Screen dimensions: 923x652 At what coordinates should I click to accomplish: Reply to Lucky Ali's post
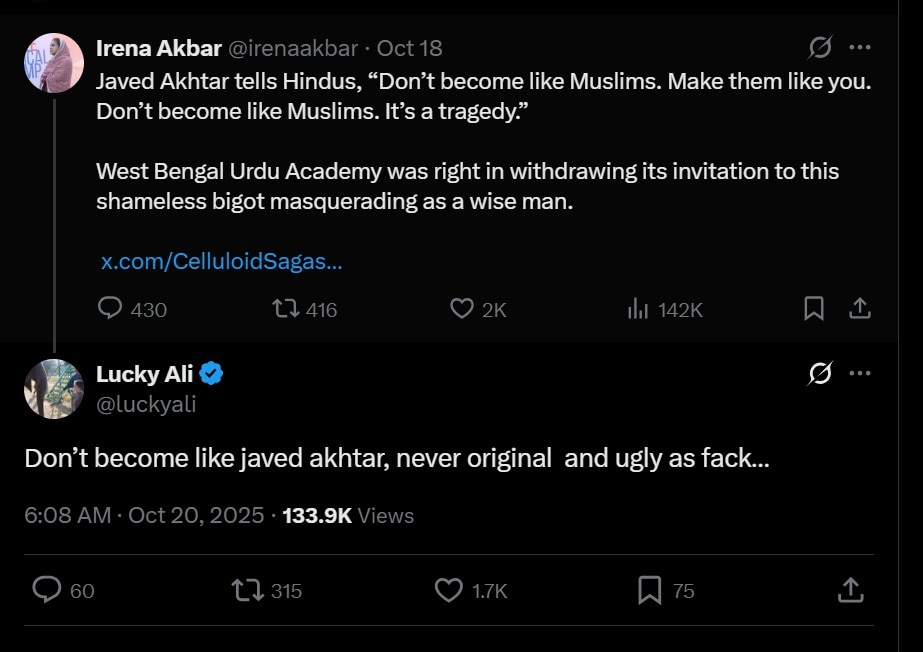tap(47, 590)
